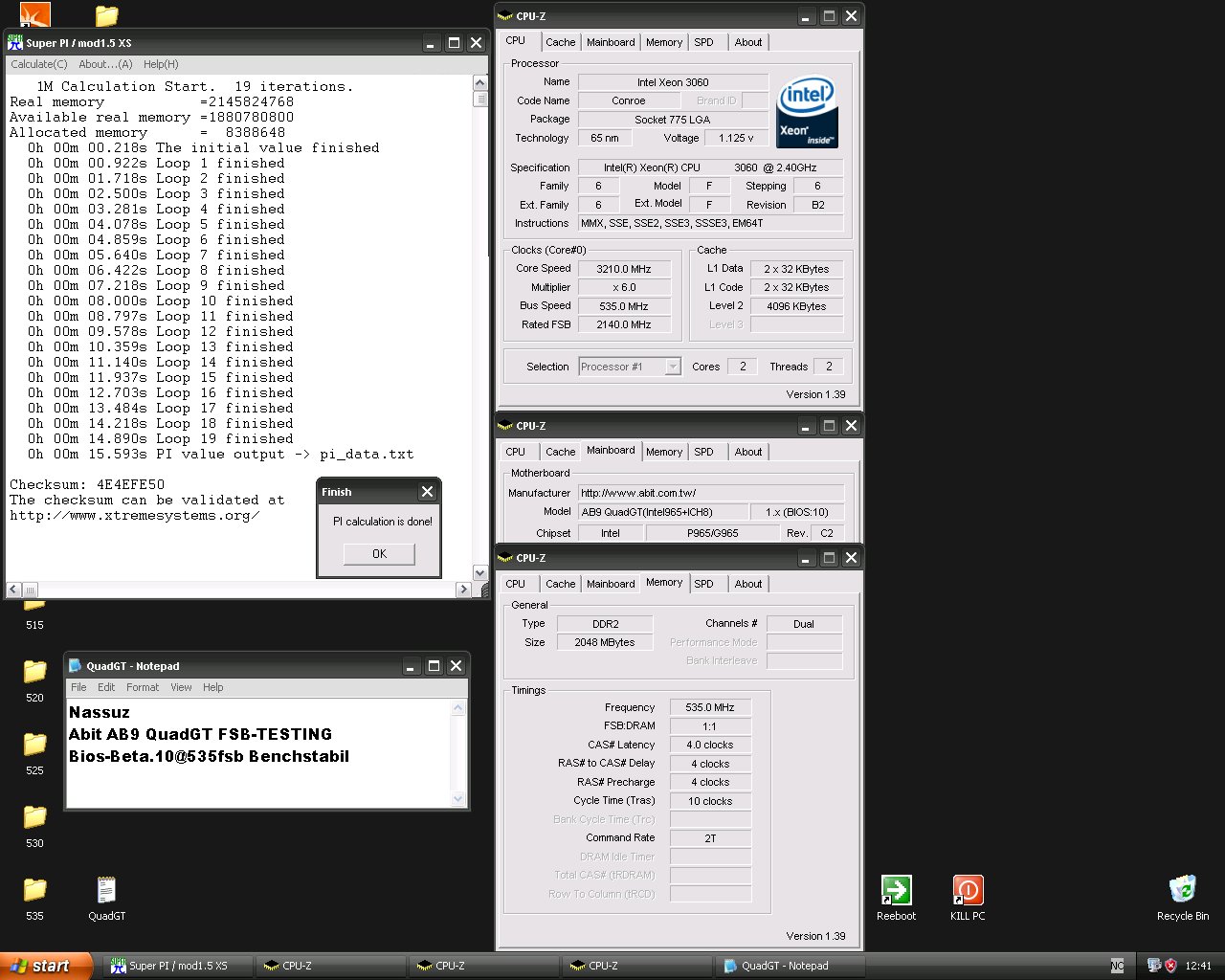Click the Command Rate 2T field

pyautogui.click(x=710, y=838)
